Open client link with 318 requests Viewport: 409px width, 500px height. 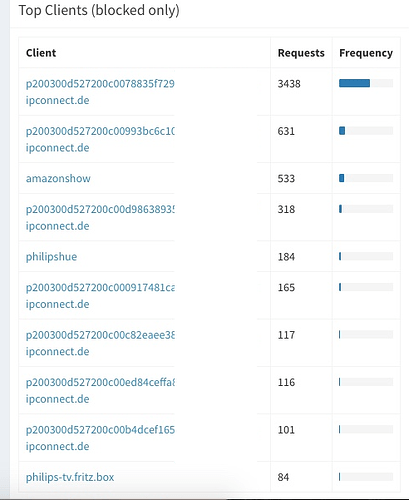[x=100, y=217]
